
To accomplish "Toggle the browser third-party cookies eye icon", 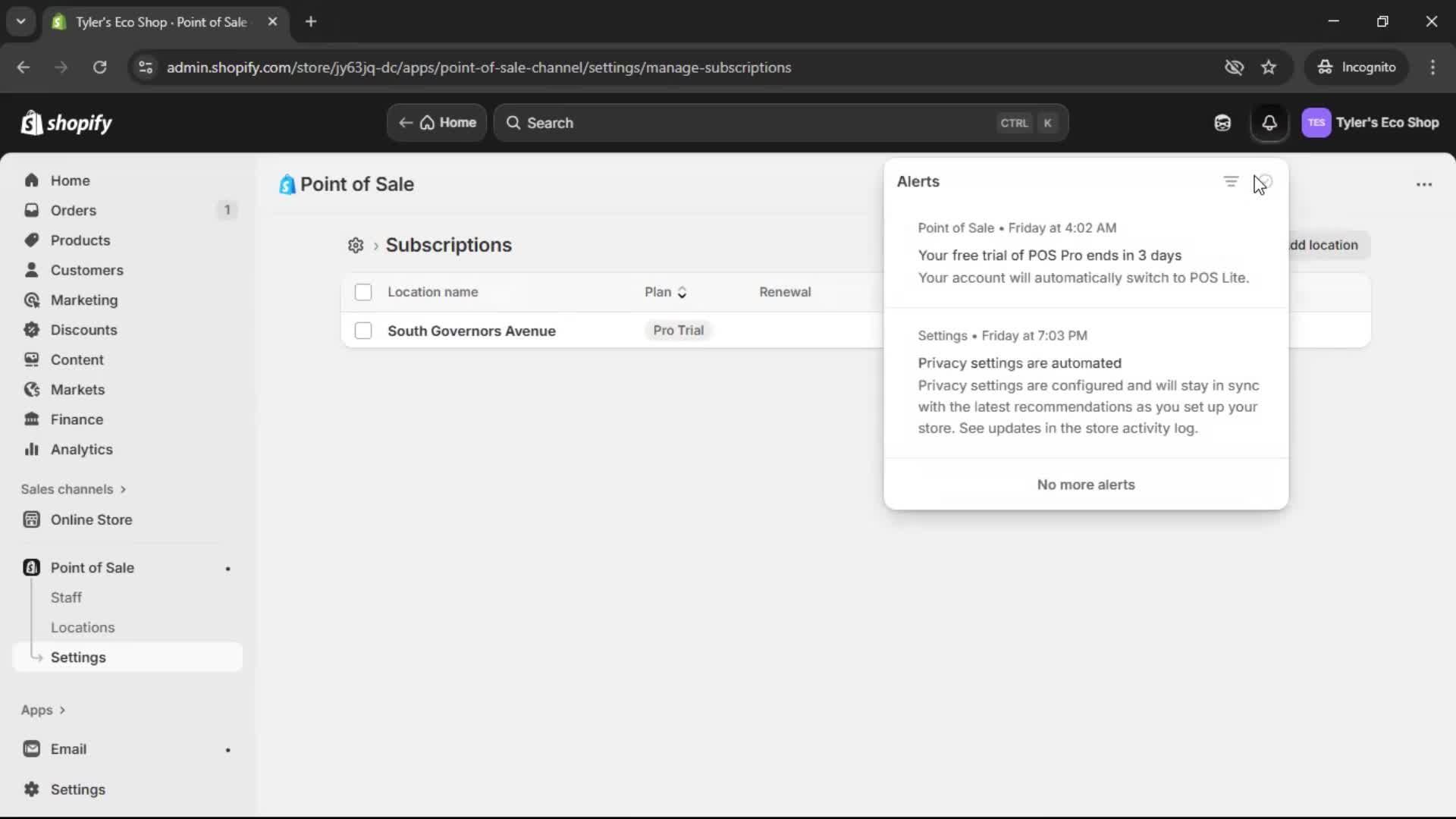I will tap(1235, 67).
